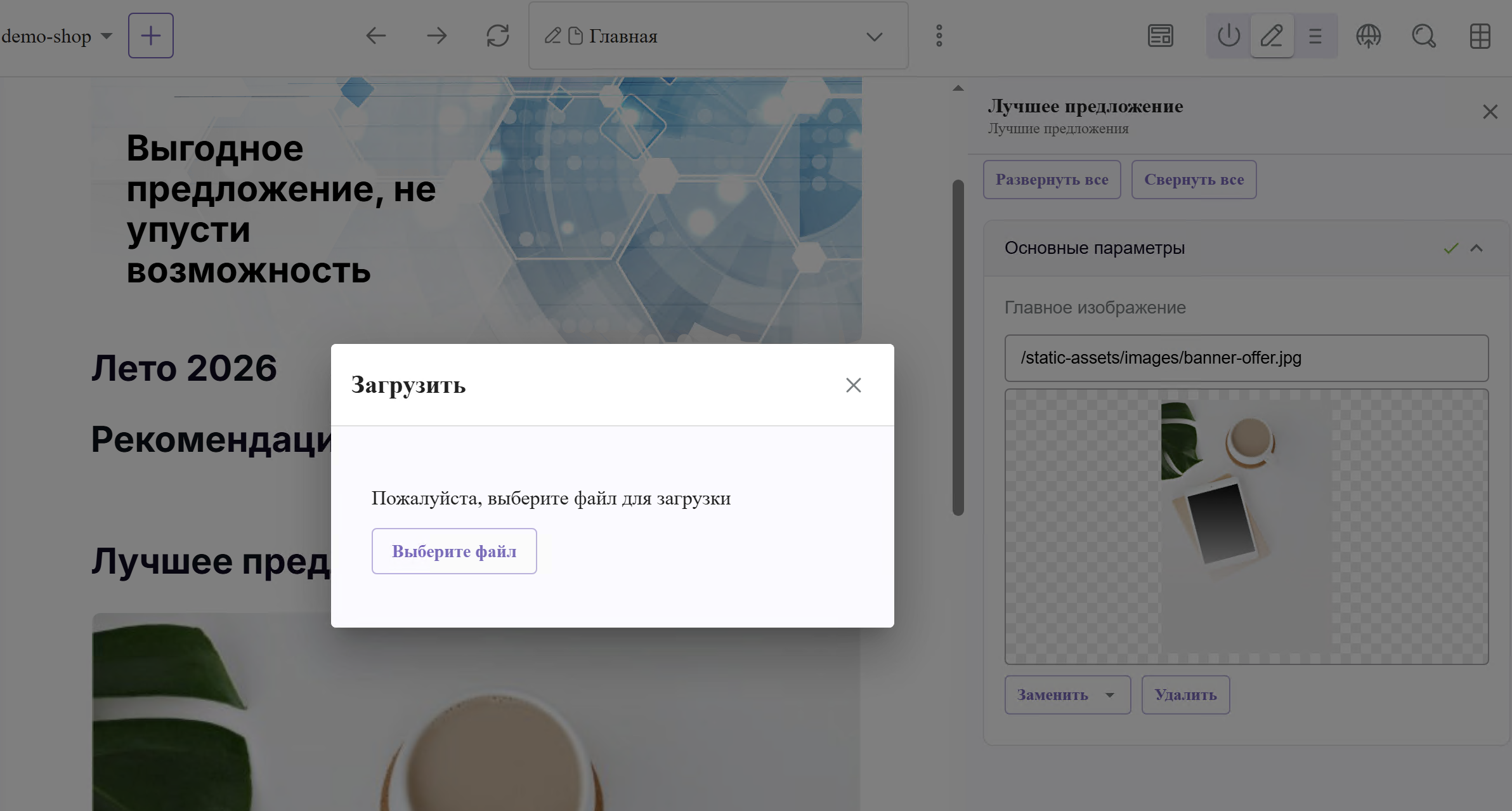Click the globe publish icon
This screenshot has height=811, width=1512.
pos(1369,36)
